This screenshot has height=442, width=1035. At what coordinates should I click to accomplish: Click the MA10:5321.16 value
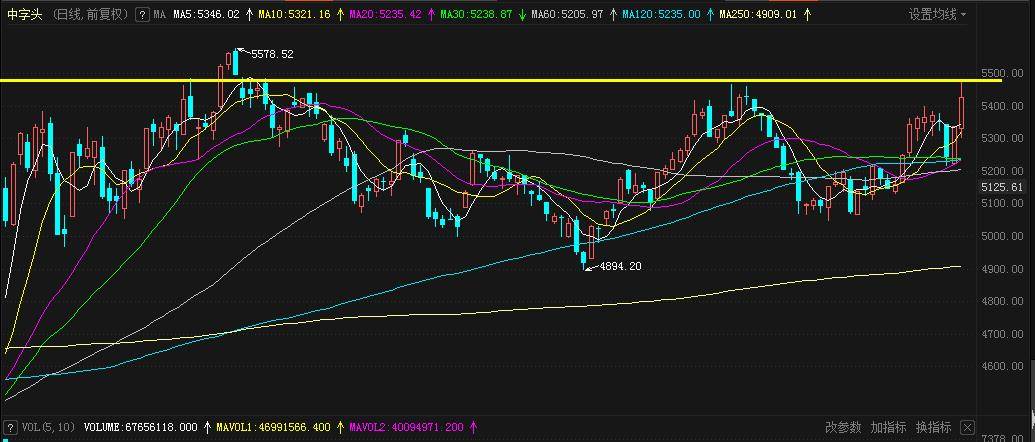pyautogui.click(x=294, y=15)
